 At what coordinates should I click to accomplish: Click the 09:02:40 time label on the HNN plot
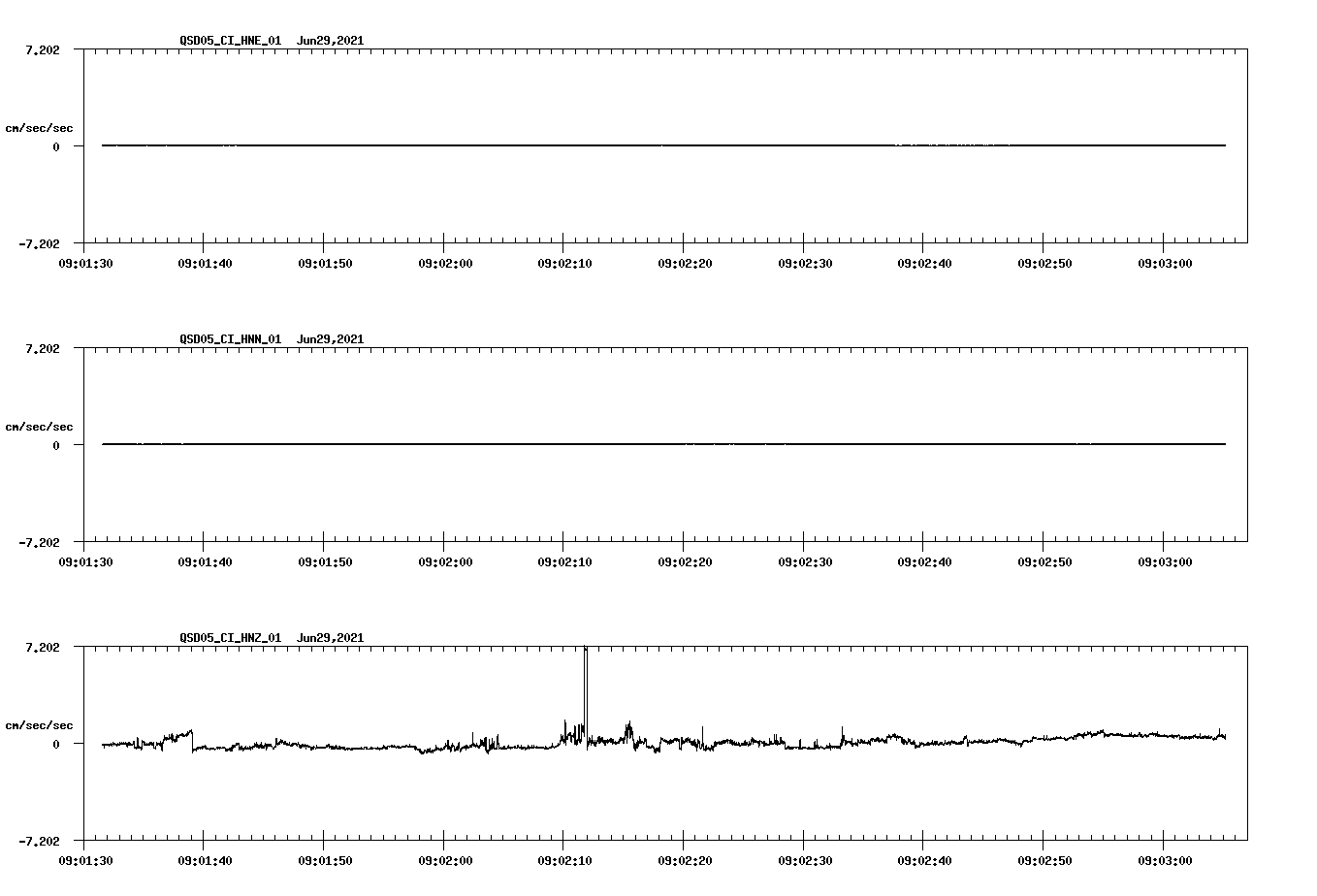(x=923, y=562)
